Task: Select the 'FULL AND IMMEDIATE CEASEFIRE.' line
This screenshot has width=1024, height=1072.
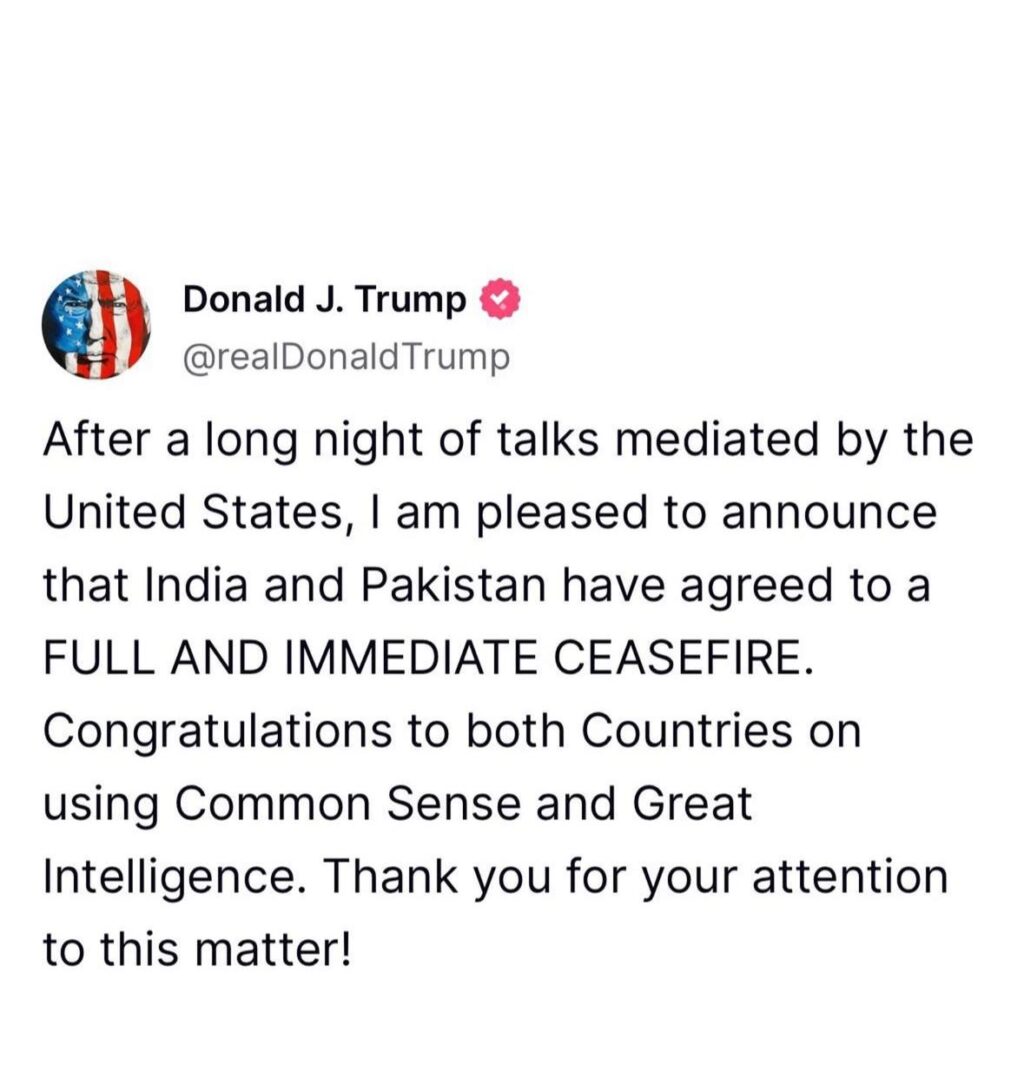Action: tap(429, 657)
